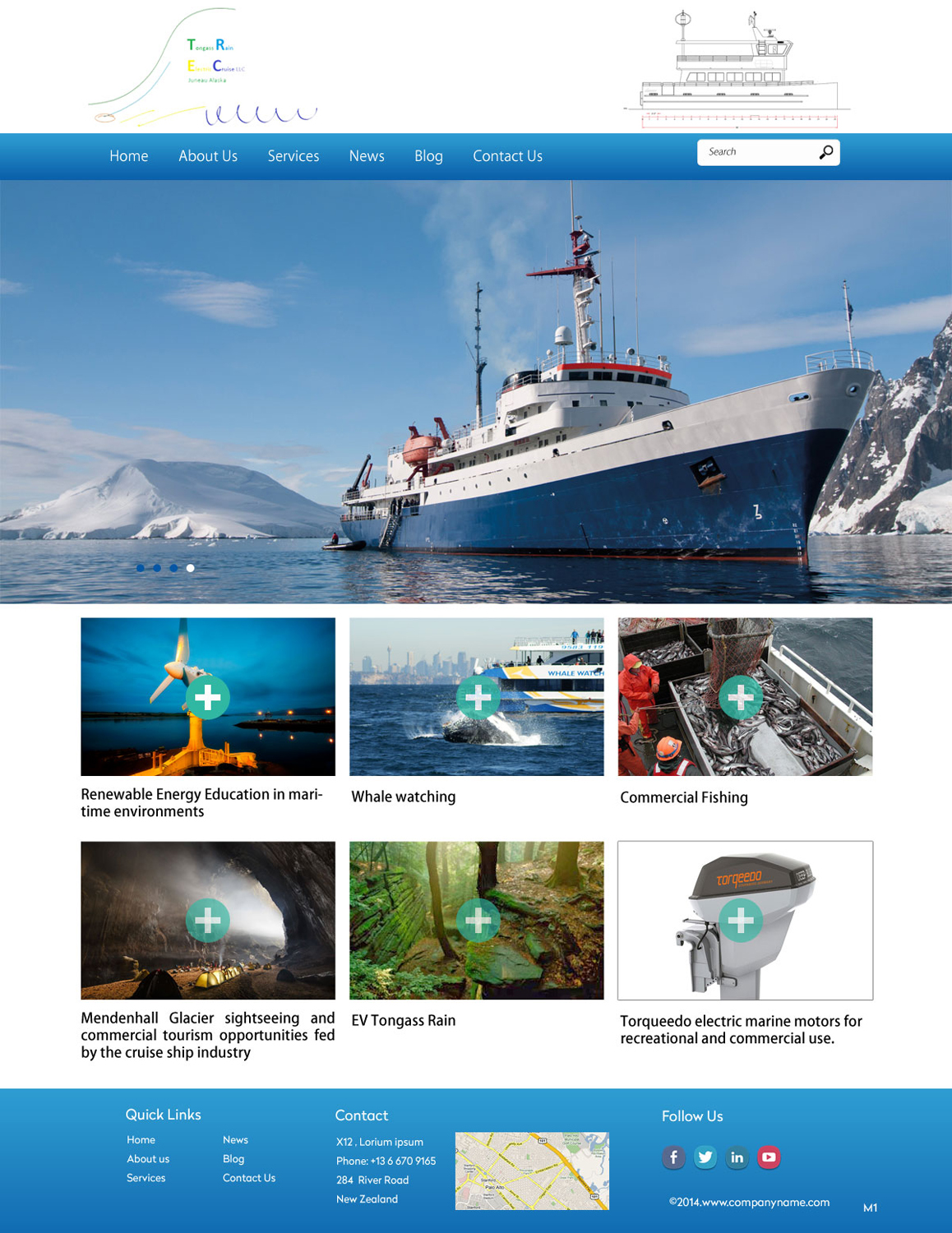952x1233 pixels.
Task: Click the 'Contact' footer heading
Action: tap(362, 1115)
